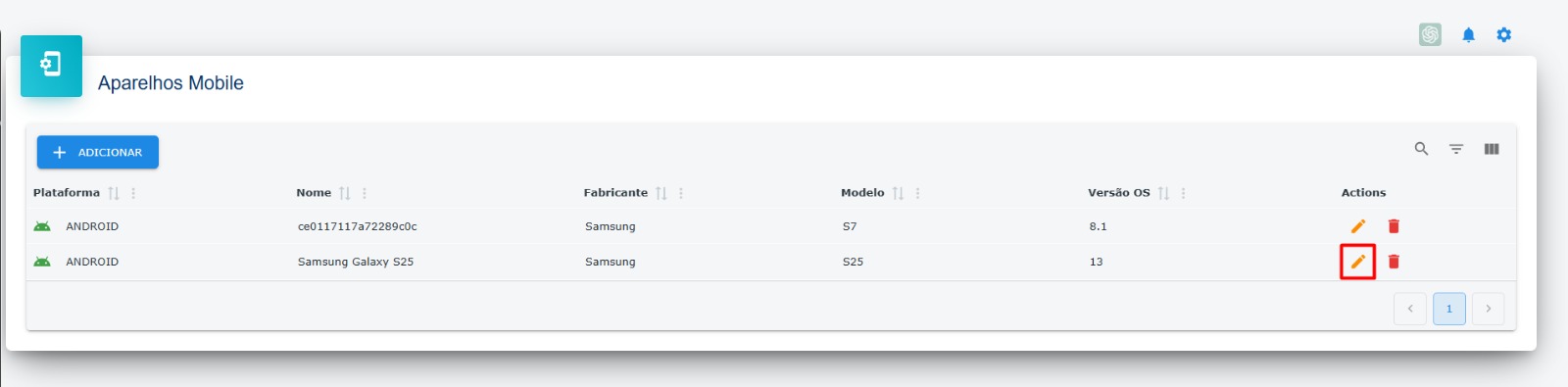
Task: Sort table by Nome column
Action: pyautogui.click(x=345, y=193)
